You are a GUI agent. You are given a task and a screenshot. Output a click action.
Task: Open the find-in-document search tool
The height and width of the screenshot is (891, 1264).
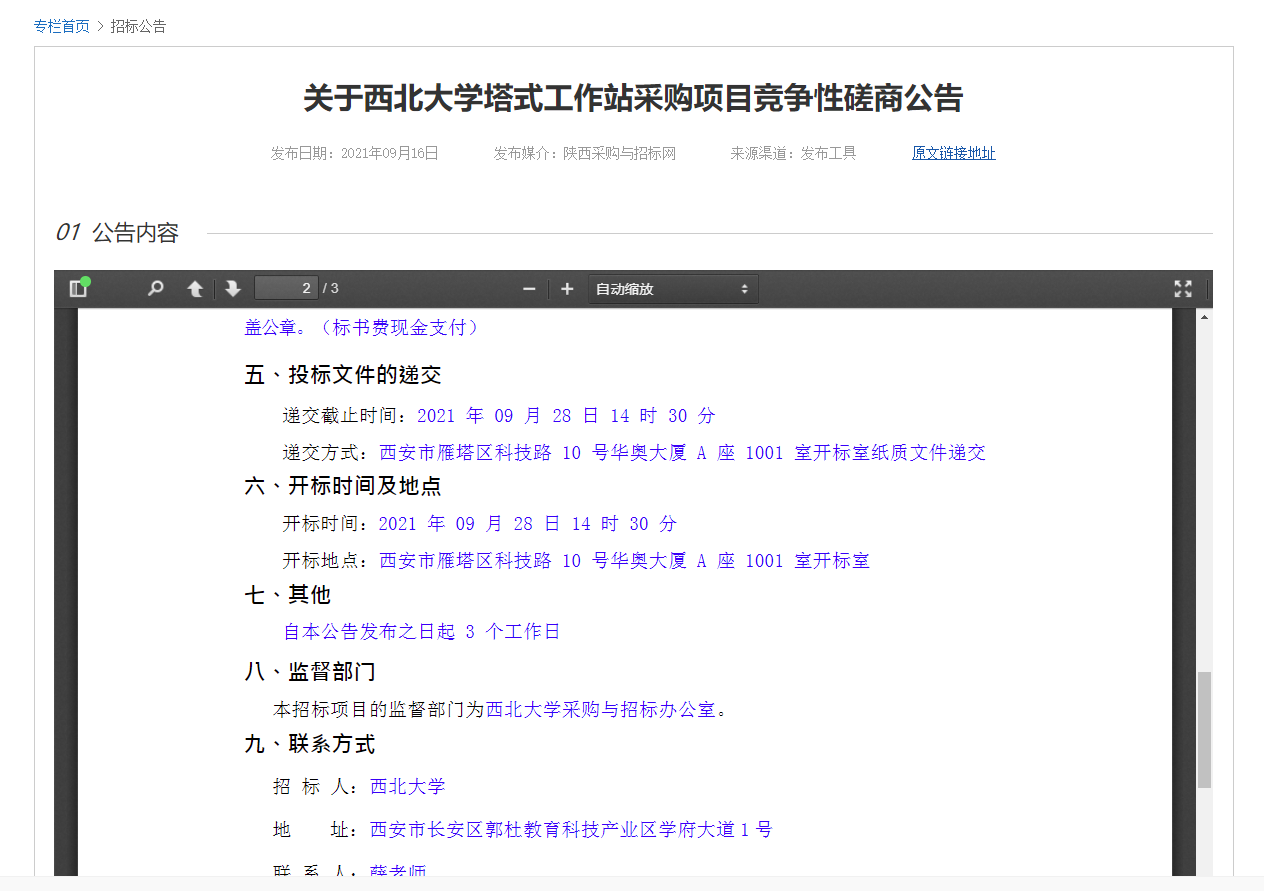(x=155, y=289)
